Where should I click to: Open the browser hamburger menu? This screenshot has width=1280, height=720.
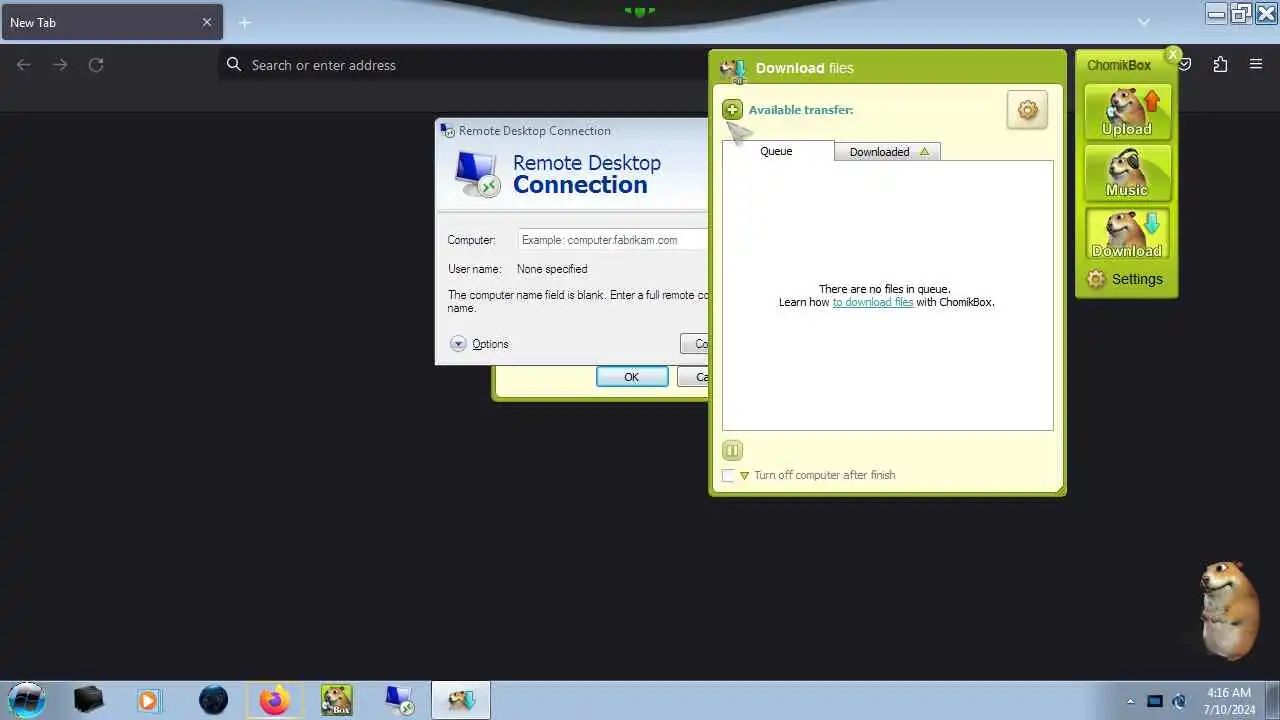pos(1256,65)
